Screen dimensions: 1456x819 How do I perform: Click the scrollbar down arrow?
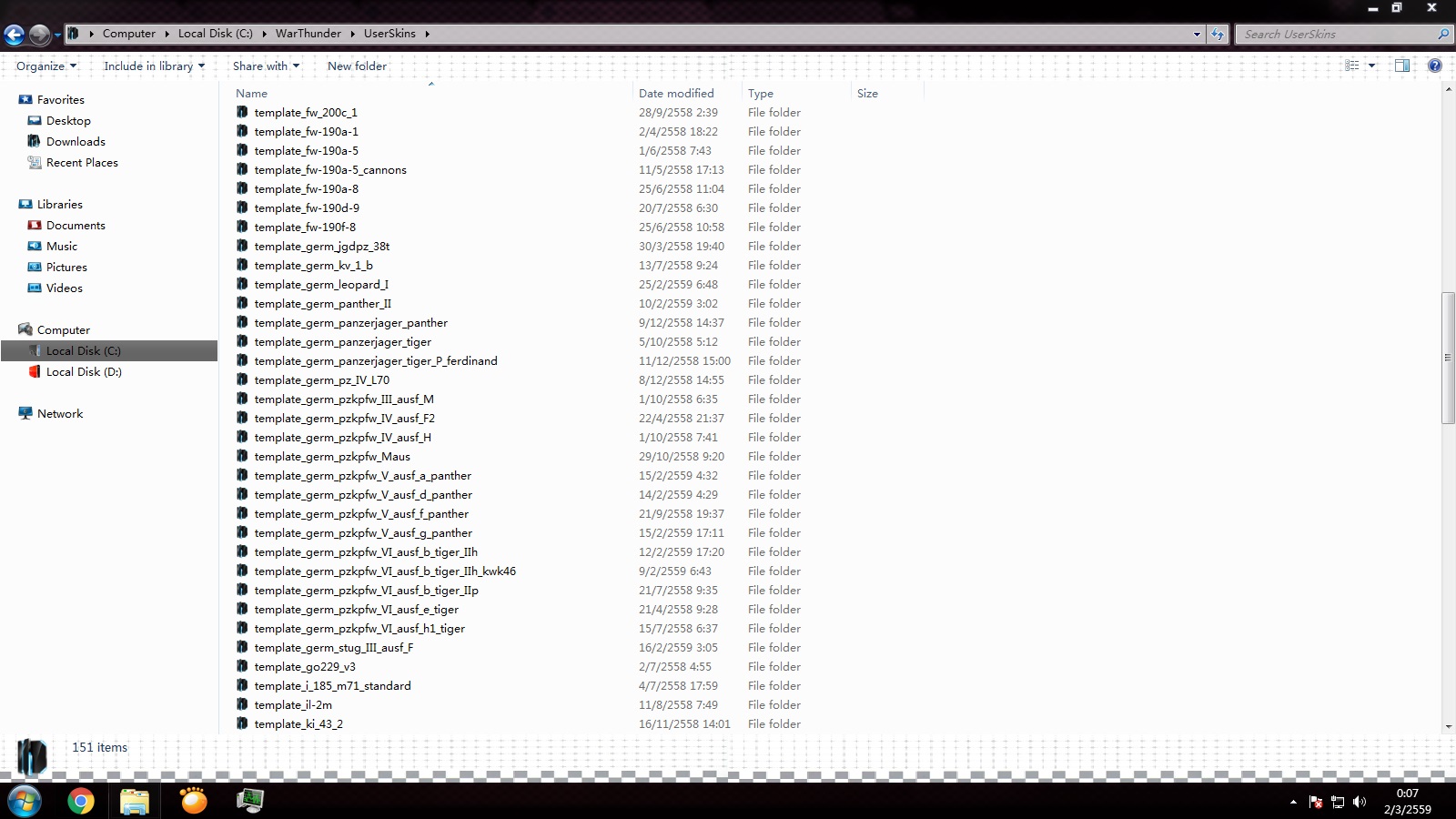[x=1448, y=727]
